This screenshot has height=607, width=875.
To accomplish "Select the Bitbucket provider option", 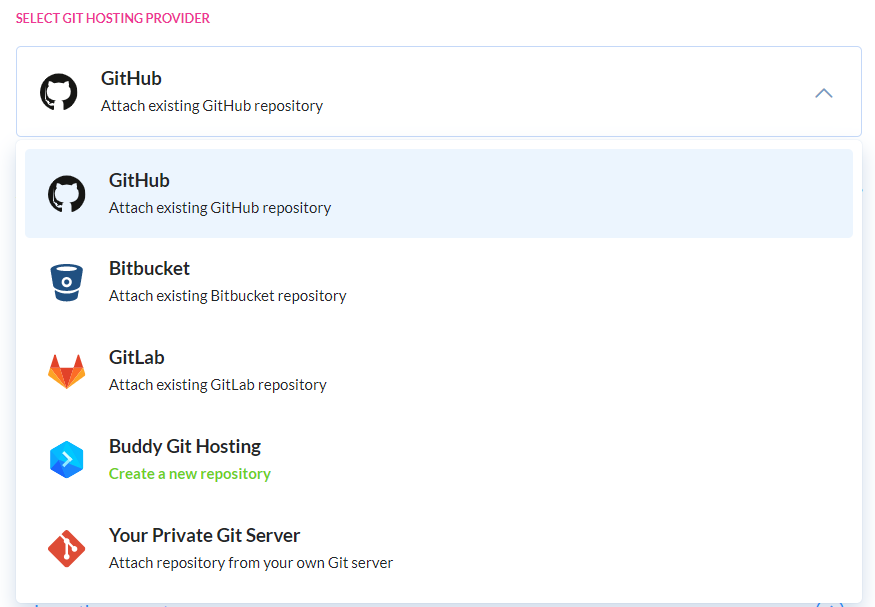I will [x=439, y=282].
